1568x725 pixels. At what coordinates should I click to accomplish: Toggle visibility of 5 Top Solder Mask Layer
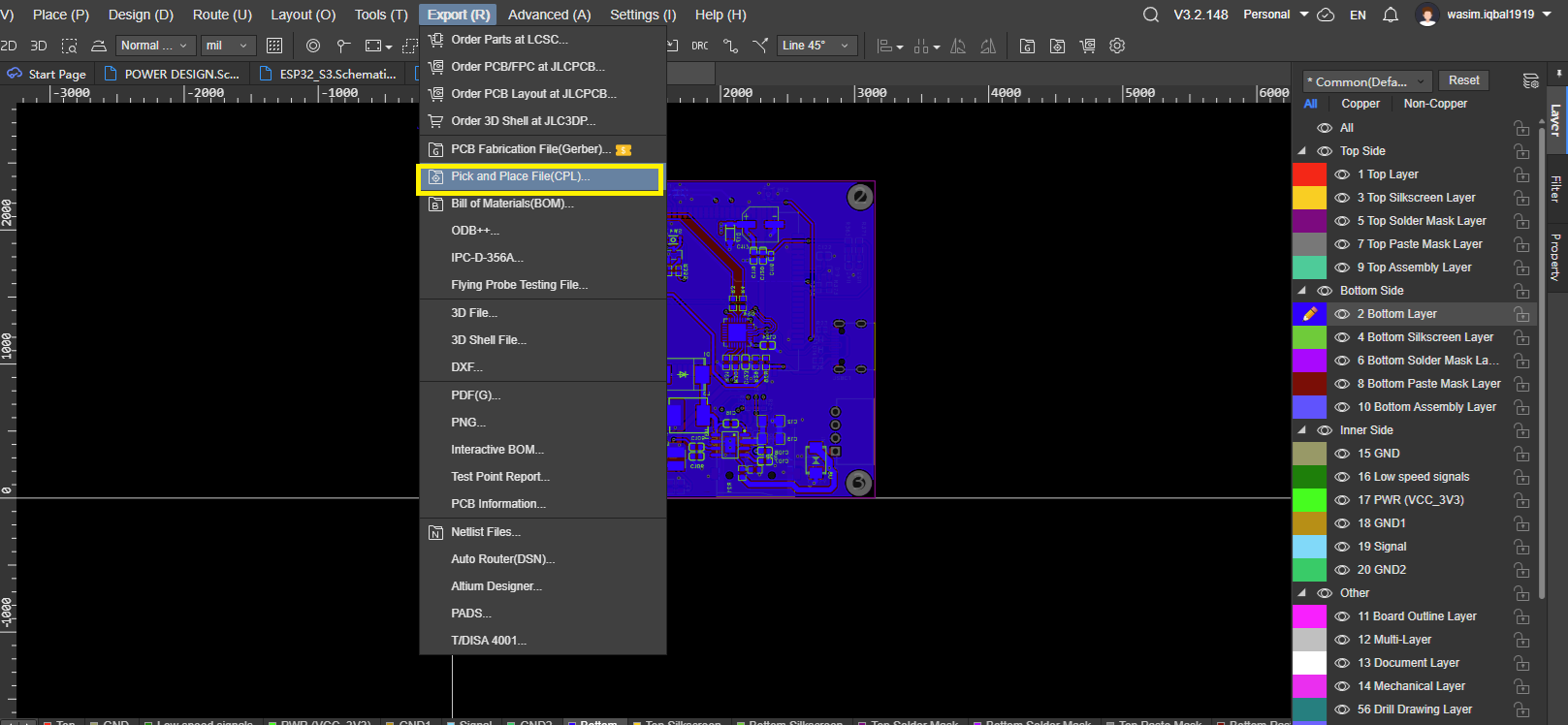[x=1342, y=221]
